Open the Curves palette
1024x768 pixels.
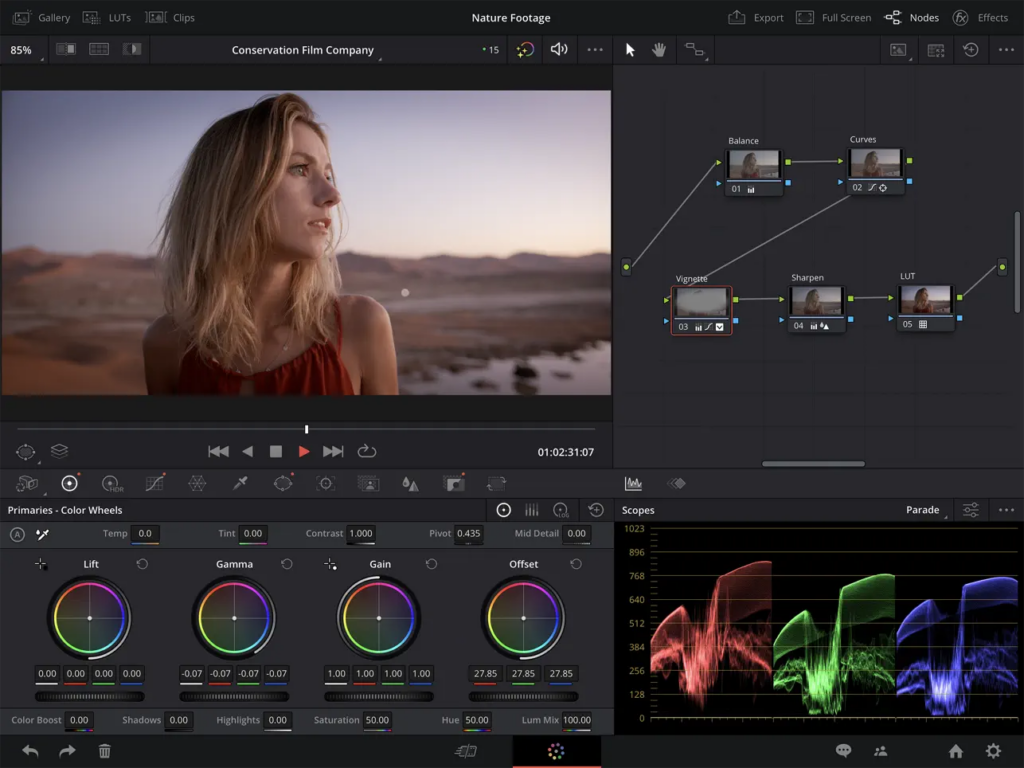click(154, 483)
